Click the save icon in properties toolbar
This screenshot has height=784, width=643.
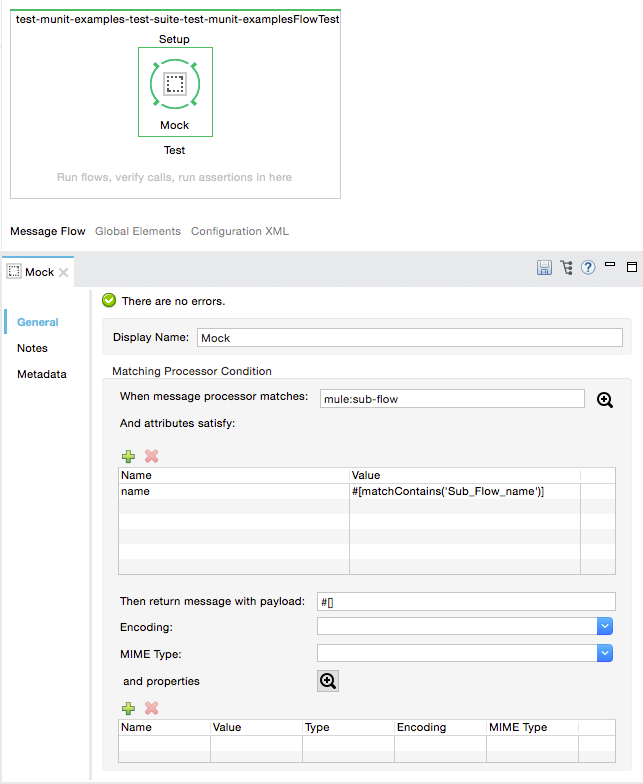click(545, 267)
